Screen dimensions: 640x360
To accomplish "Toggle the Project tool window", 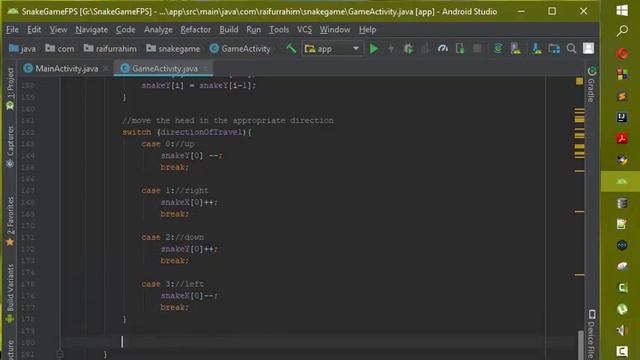I will click(10, 89).
